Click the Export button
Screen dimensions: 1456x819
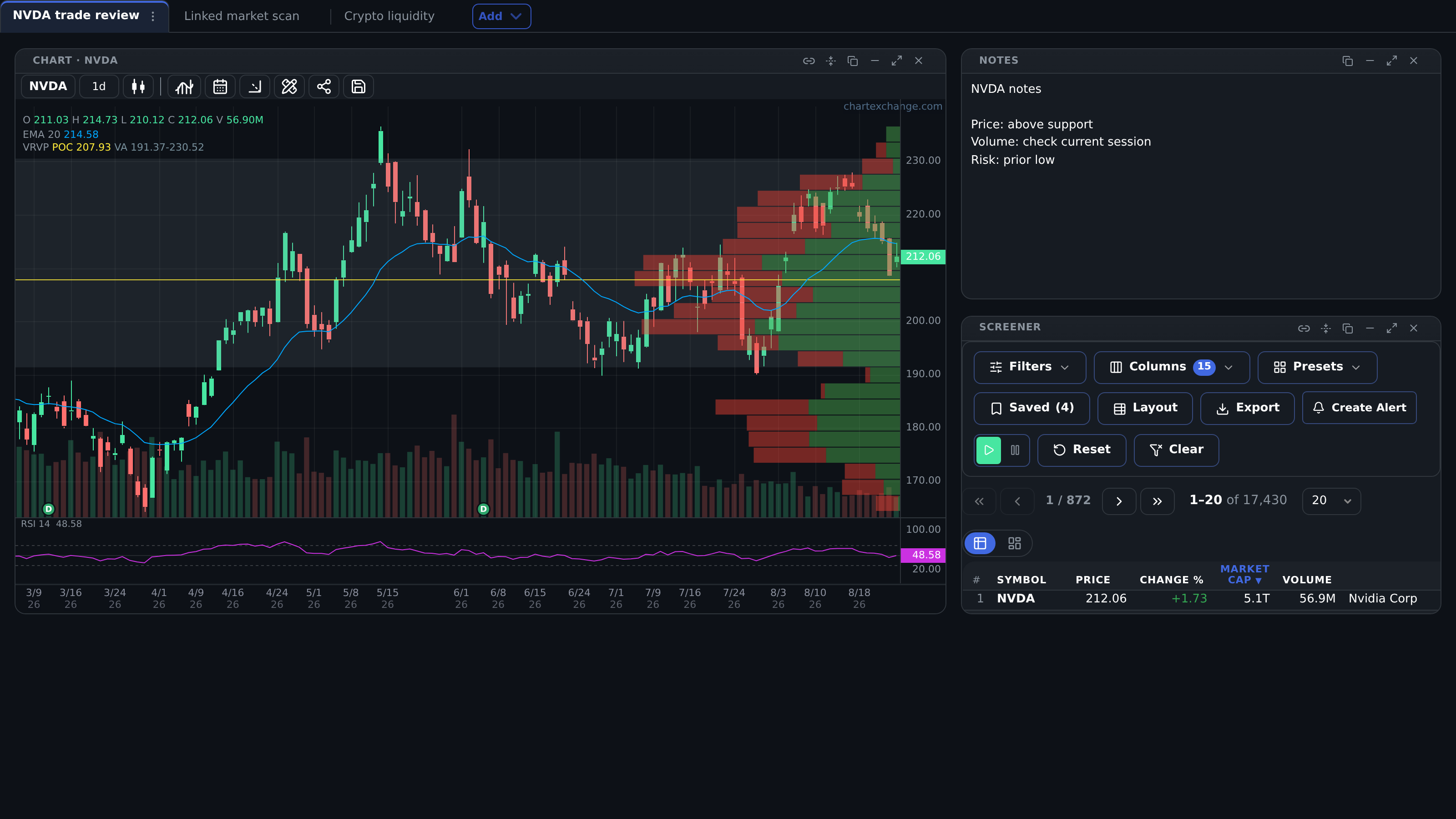[x=1248, y=408]
